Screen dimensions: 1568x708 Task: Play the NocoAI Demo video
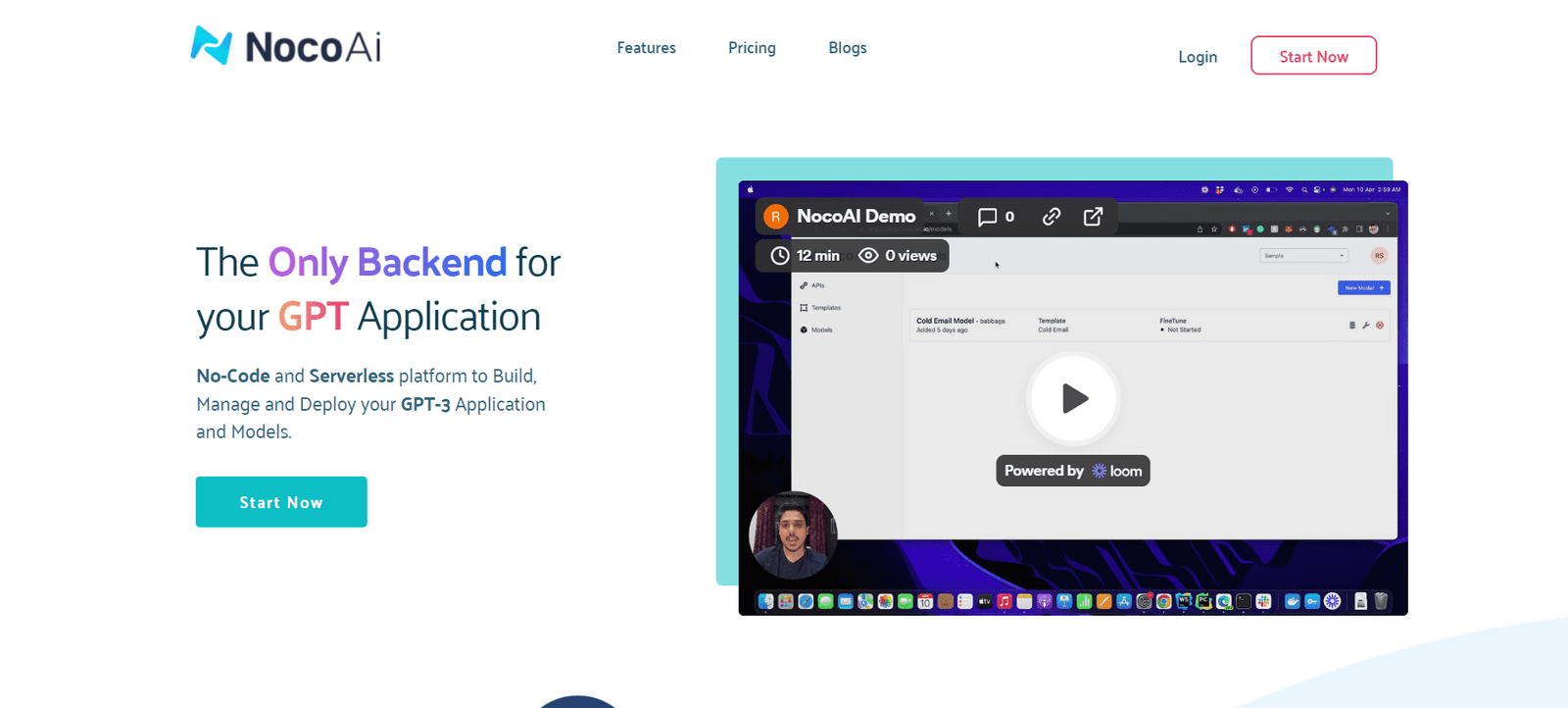[x=1073, y=398]
